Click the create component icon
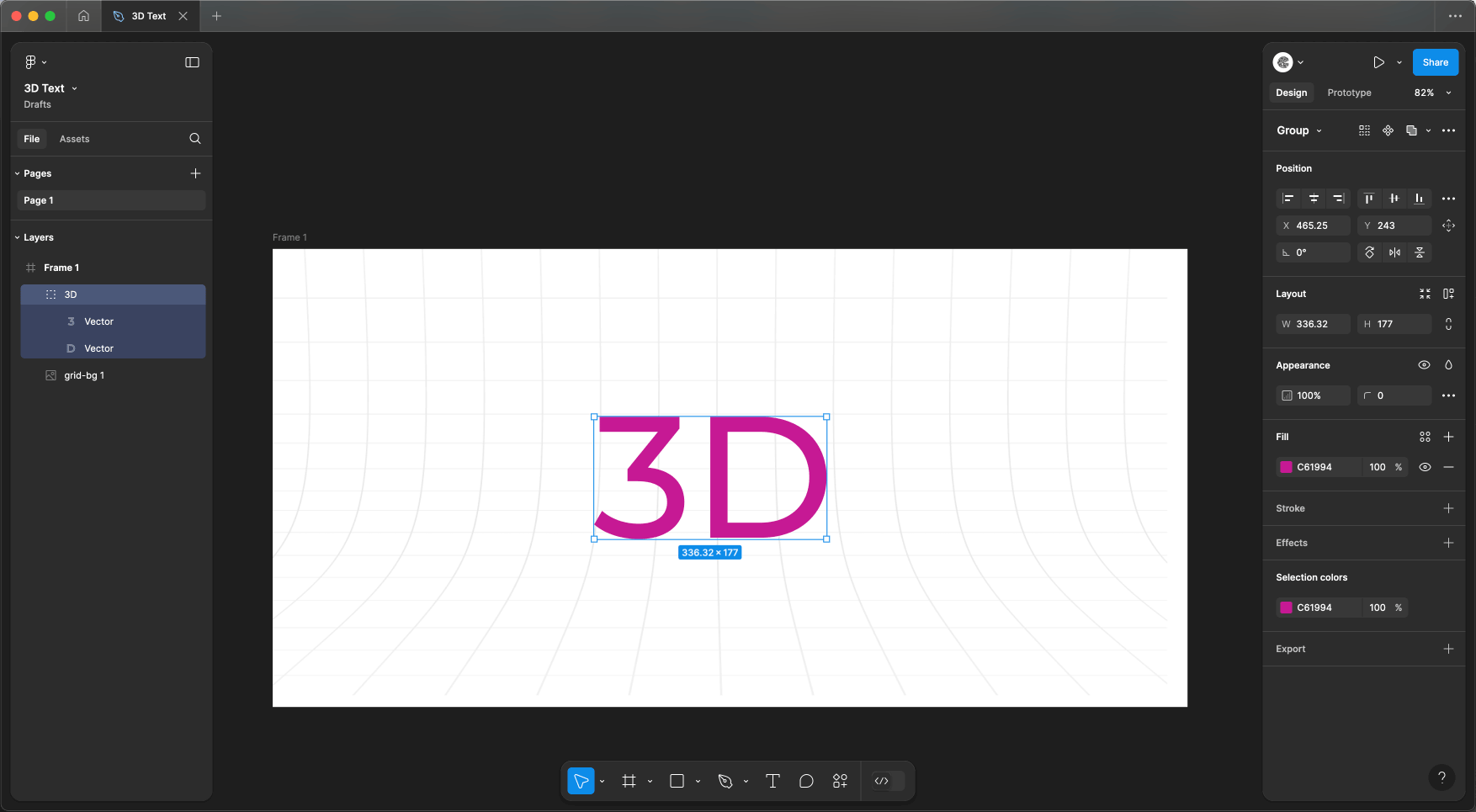Screen dimensions: 1476x812 [x=1388, y=130]
